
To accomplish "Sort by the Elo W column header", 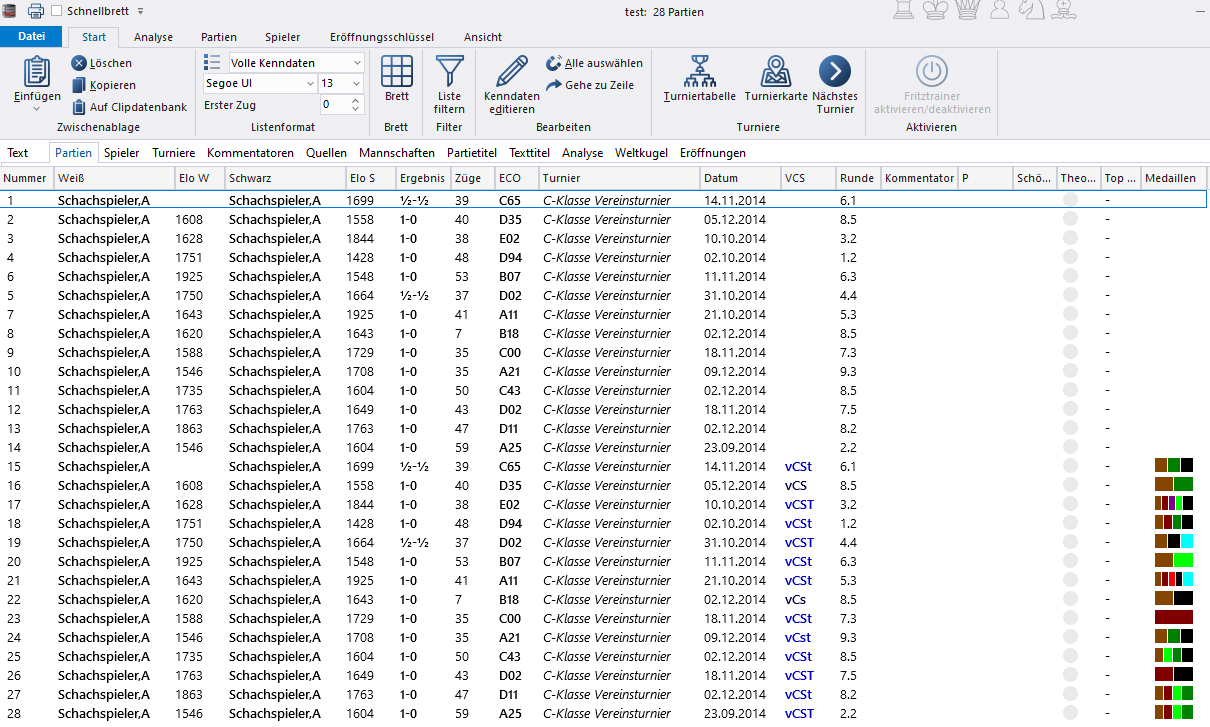I will [x=195, y=178].
